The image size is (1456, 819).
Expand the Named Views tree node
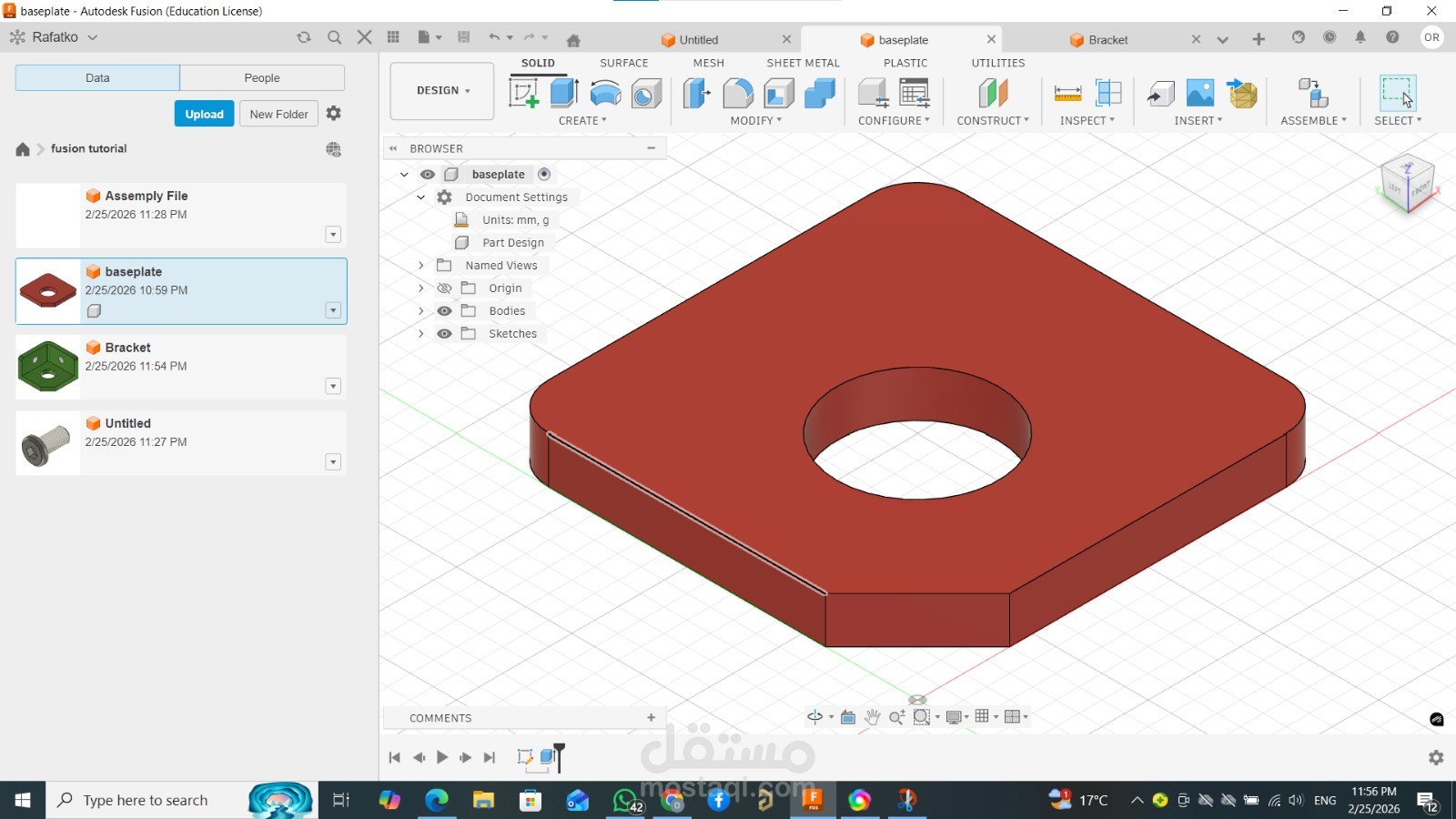point(420,266)
